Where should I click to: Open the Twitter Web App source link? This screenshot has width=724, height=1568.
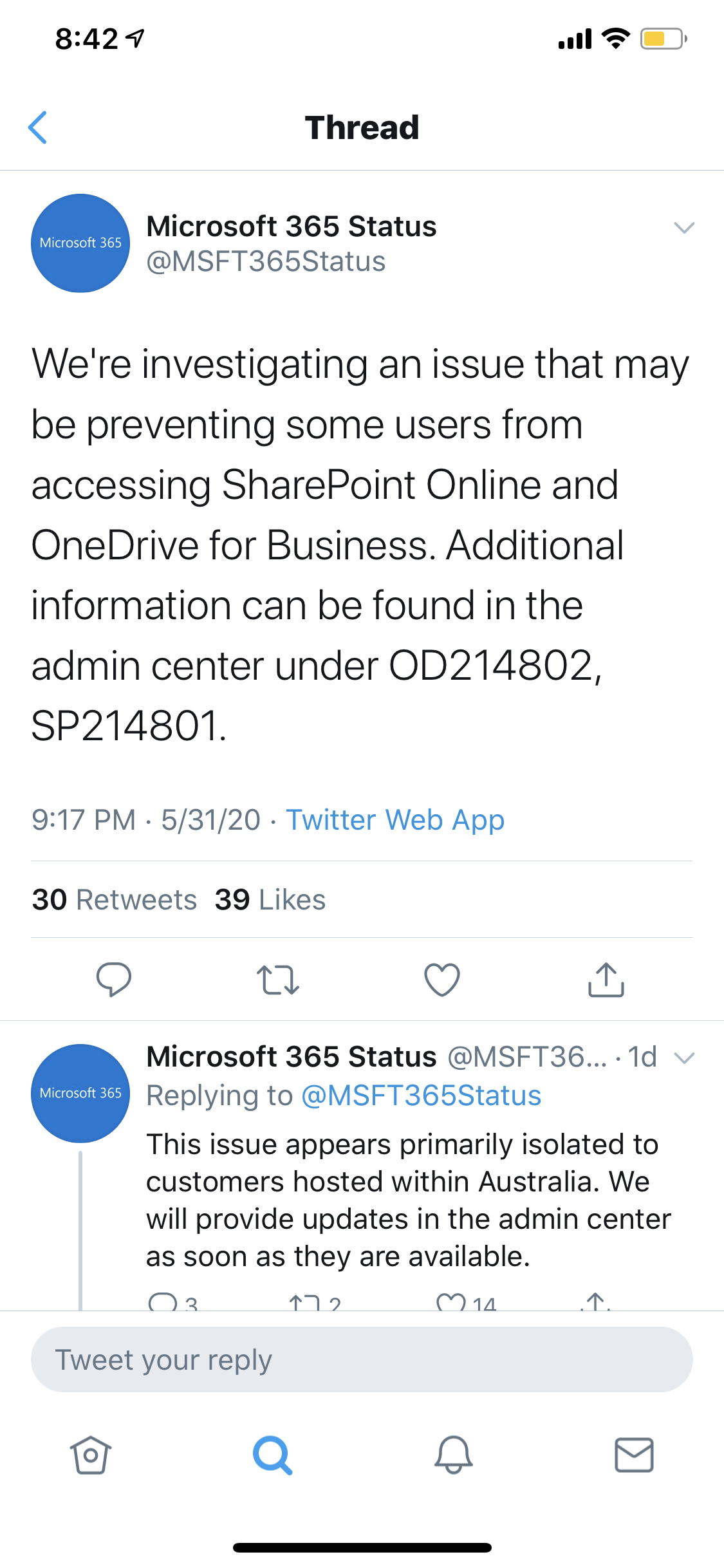pyautogui.click(x=395, y=819)
